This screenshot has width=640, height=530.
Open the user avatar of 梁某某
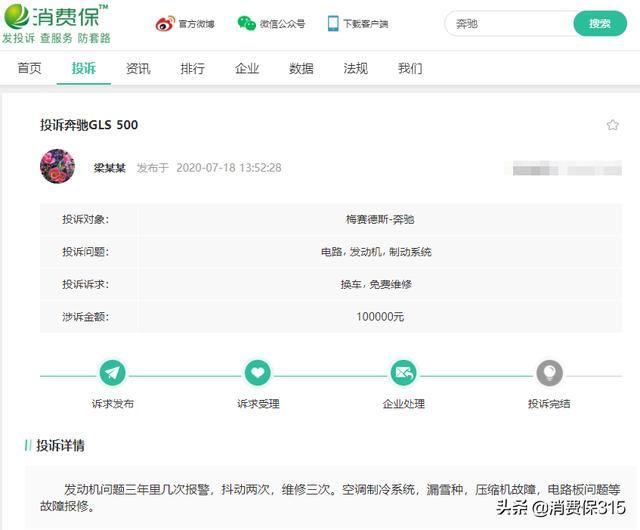coord(58,166)
